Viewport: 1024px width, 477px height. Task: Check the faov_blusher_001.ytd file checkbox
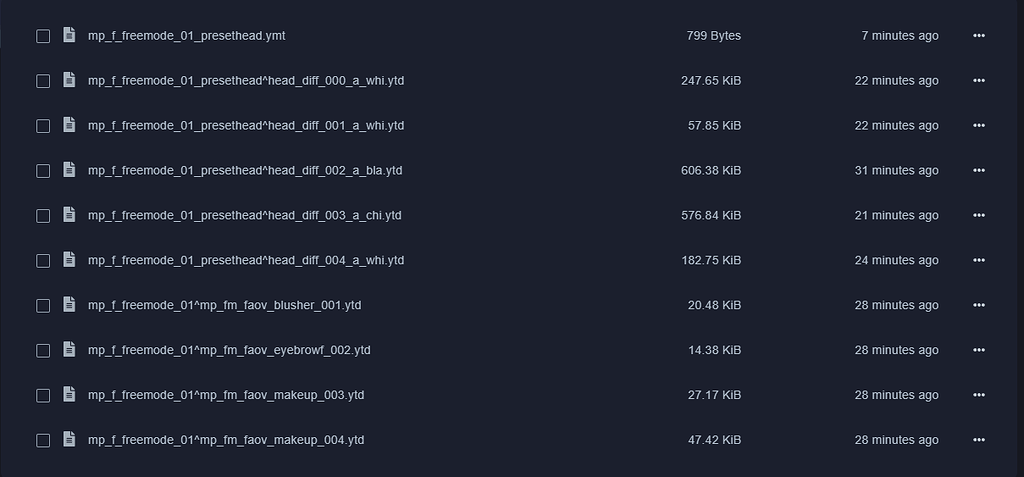tap(43, 305)
